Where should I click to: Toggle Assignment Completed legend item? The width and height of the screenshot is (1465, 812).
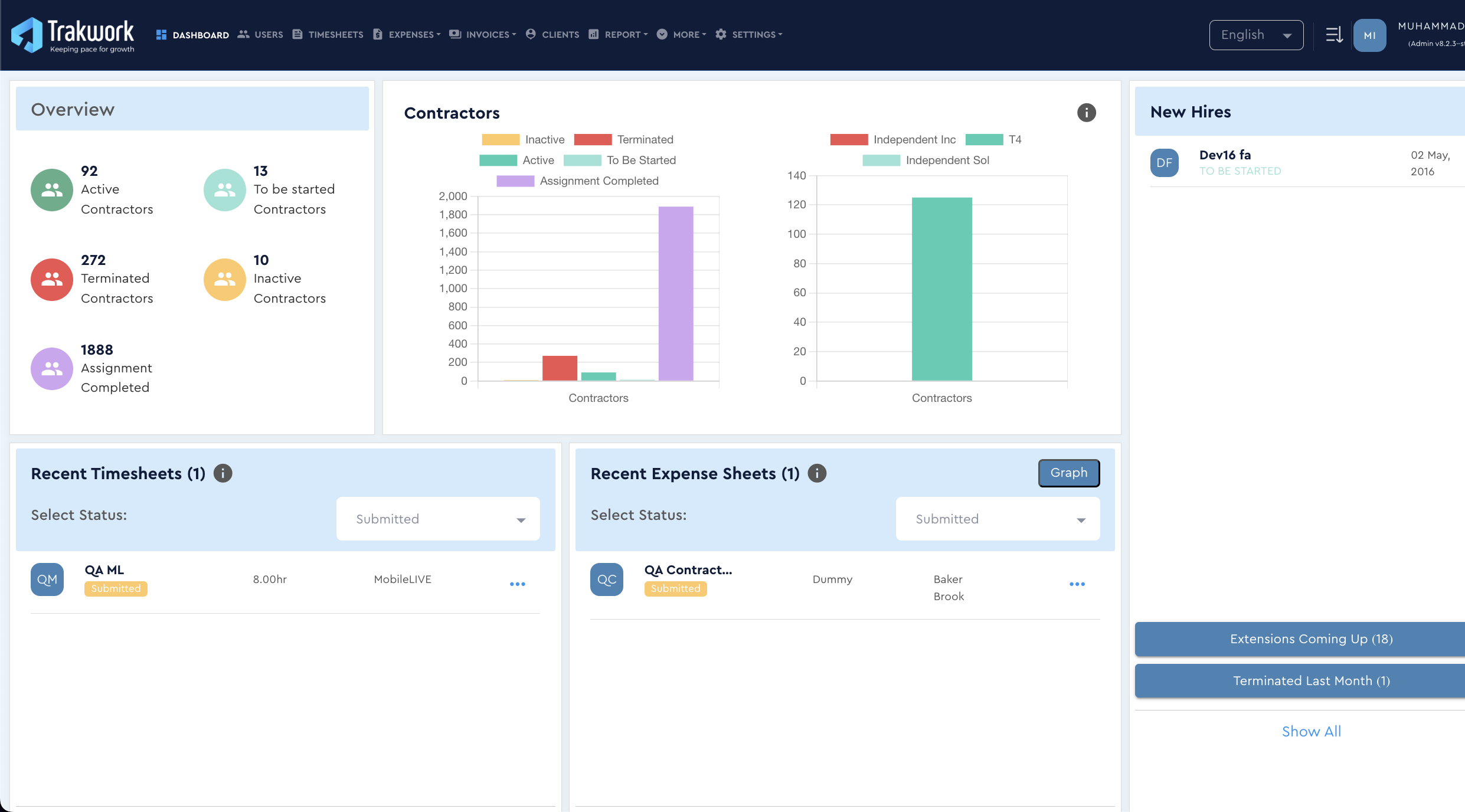tap(577, 181)
